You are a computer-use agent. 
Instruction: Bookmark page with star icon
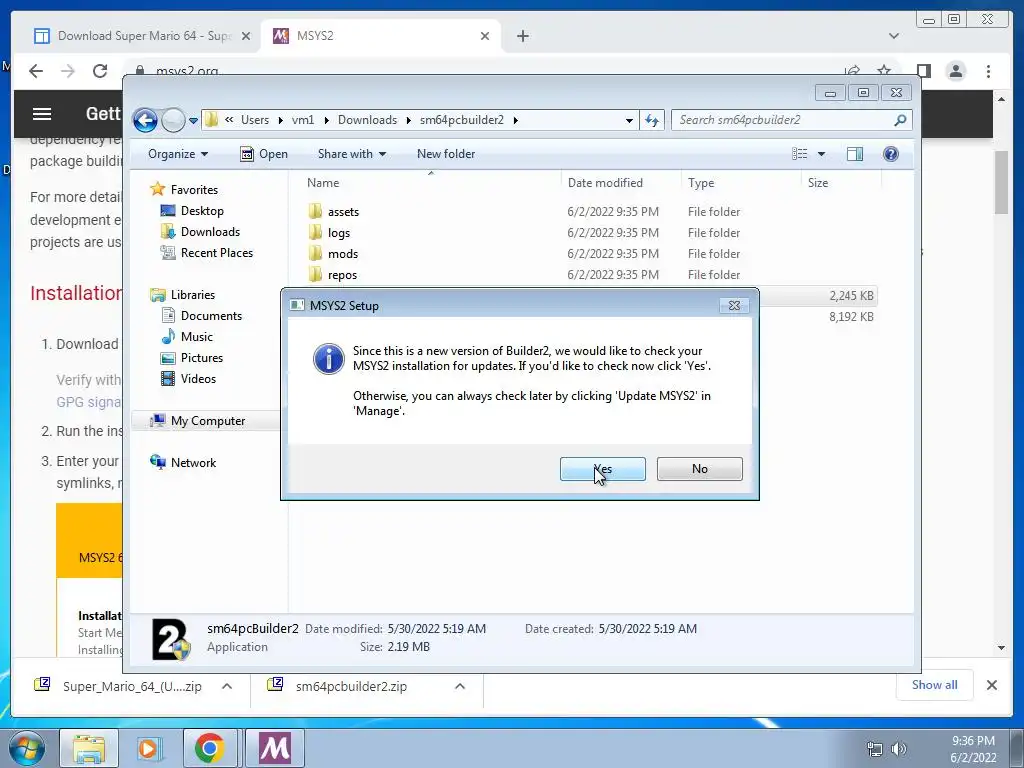click(x=884, y=71)
